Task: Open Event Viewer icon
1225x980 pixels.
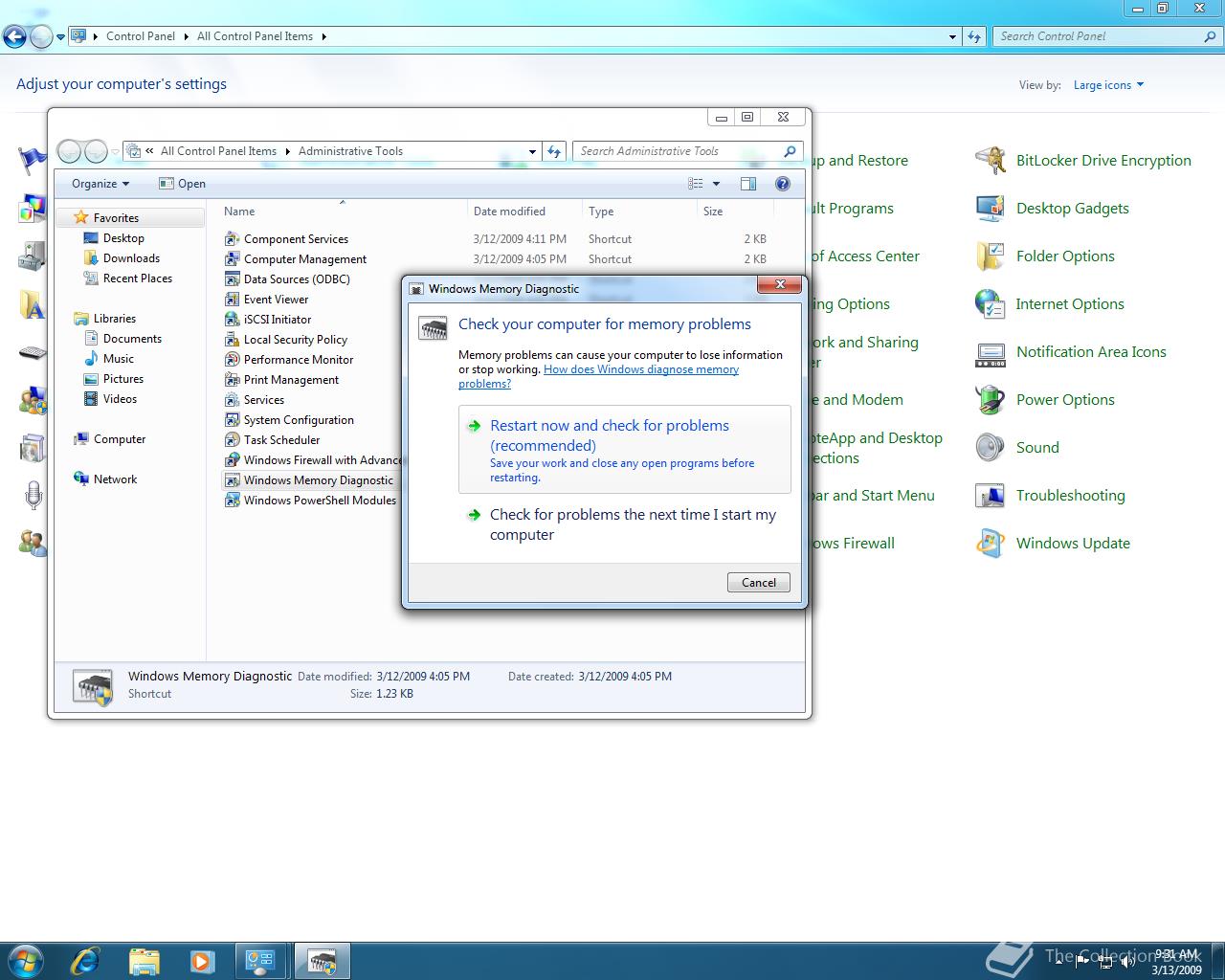Action: (x=232, y=299)
